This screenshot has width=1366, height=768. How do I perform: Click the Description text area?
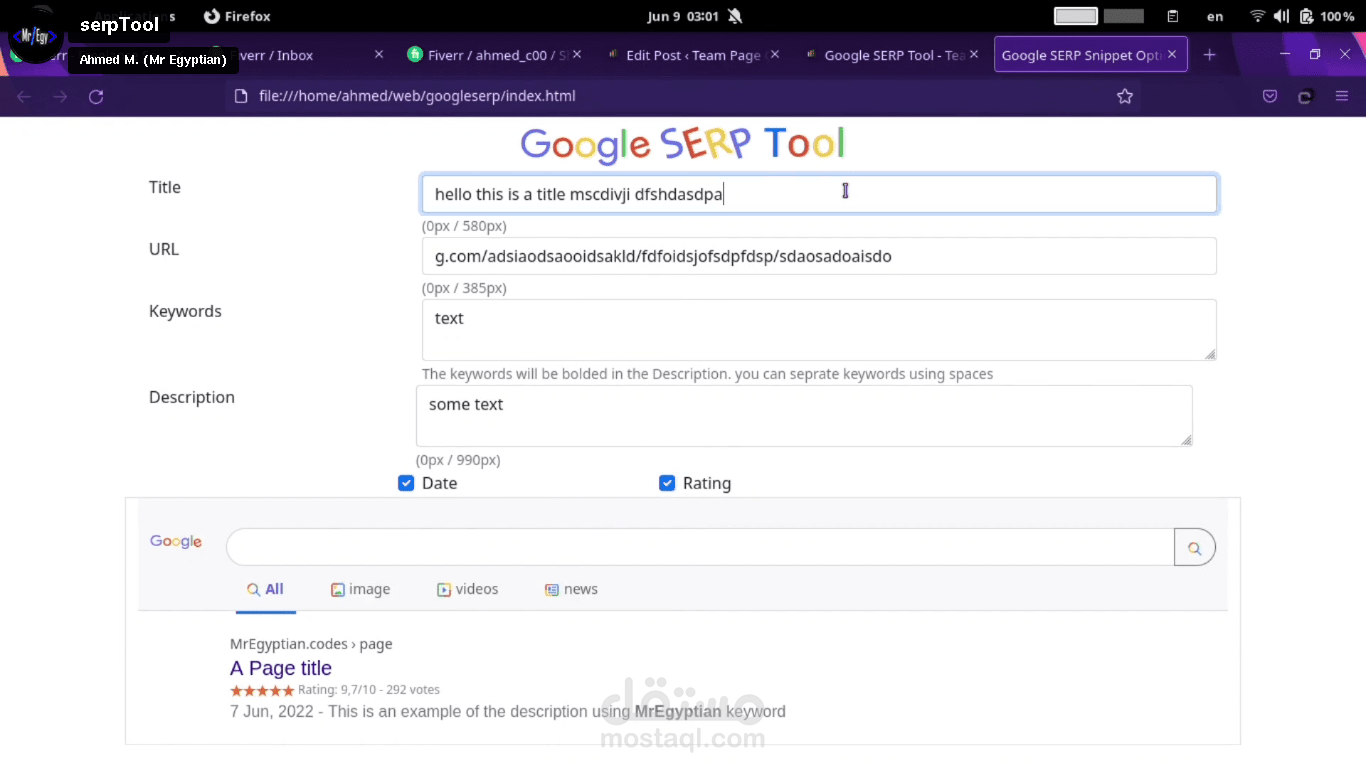(x=804, y=416)
